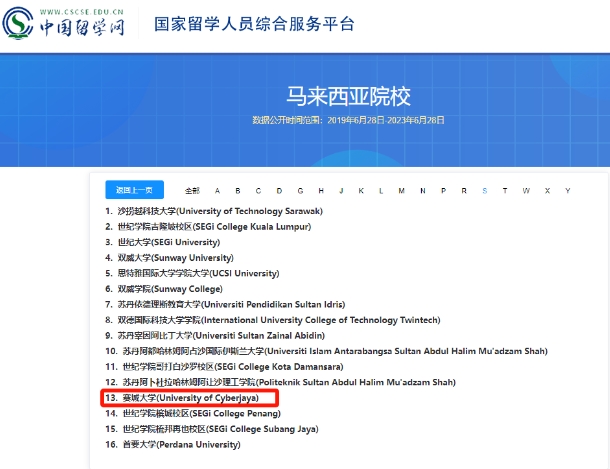The image size is (610, 469).
Task: Click the 马来西亚院校 banner title
Action: coord(348,96)
